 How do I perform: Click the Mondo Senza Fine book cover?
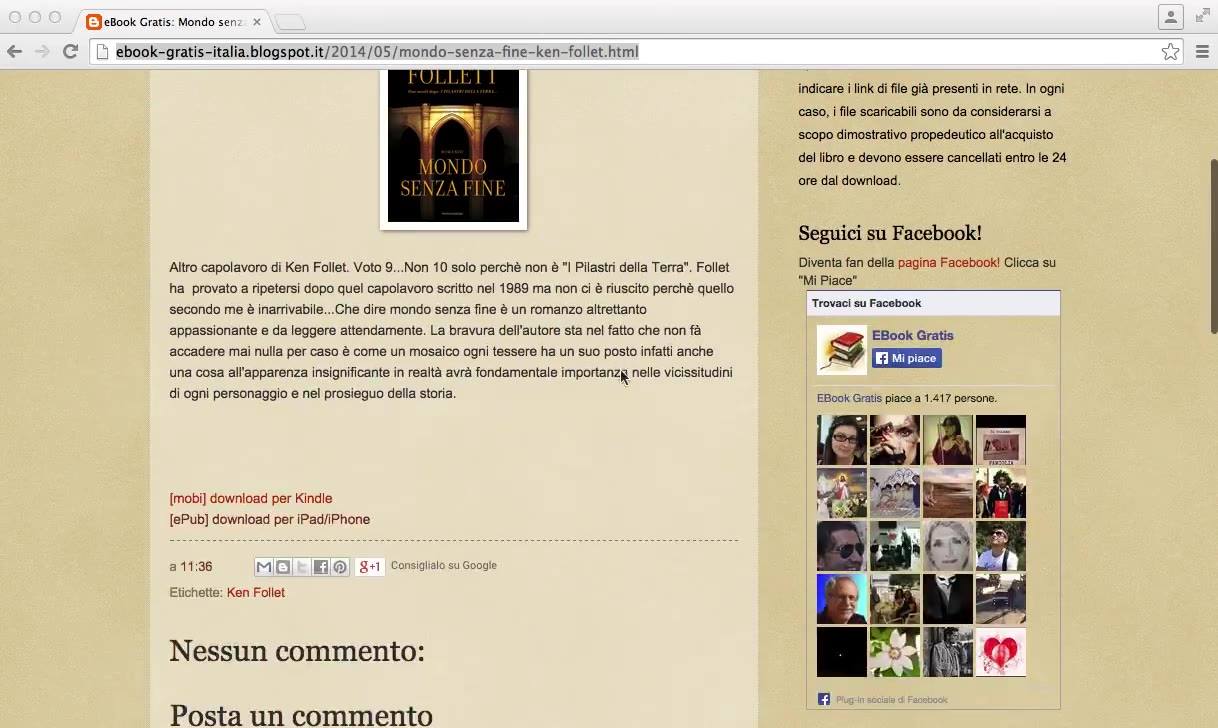pyautogui.click(x=453, y=147)
